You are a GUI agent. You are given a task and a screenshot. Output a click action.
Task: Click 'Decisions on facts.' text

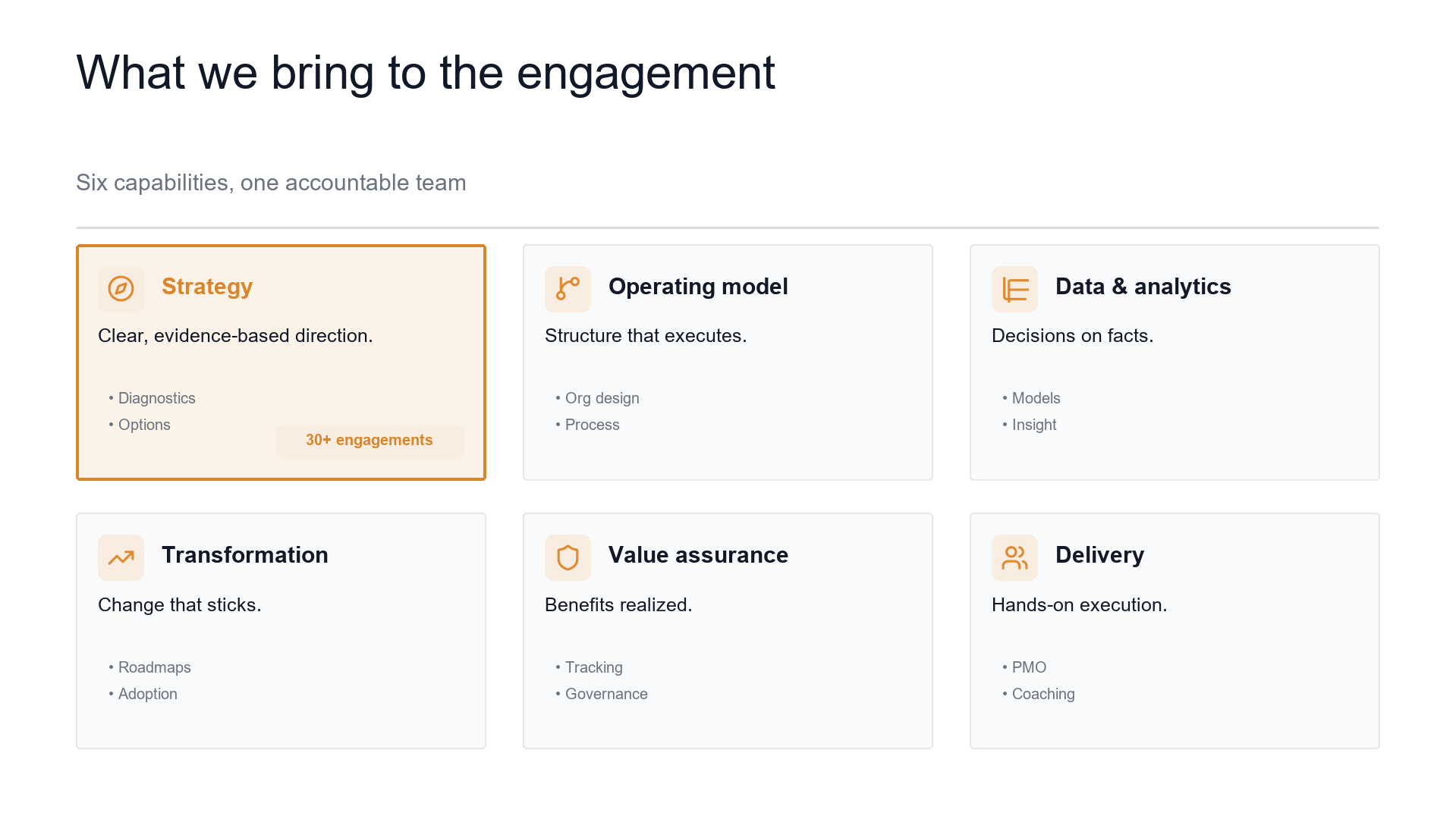click(1072, 336)
